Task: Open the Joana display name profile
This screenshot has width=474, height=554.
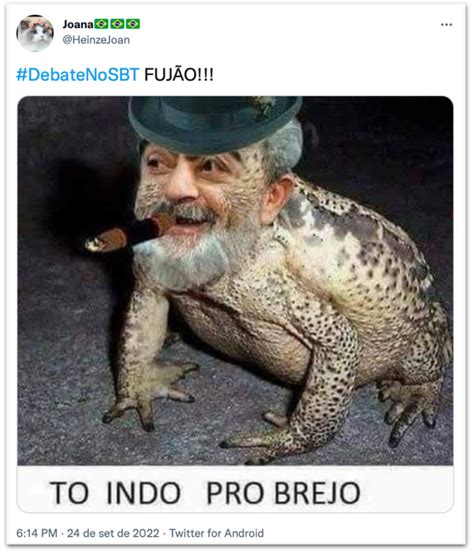Action: 78,24
